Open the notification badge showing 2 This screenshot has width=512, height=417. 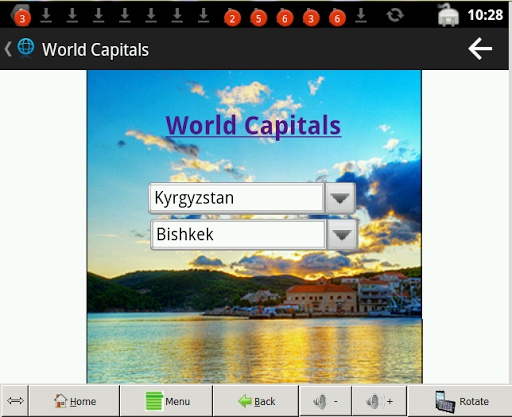pos(232,18)
